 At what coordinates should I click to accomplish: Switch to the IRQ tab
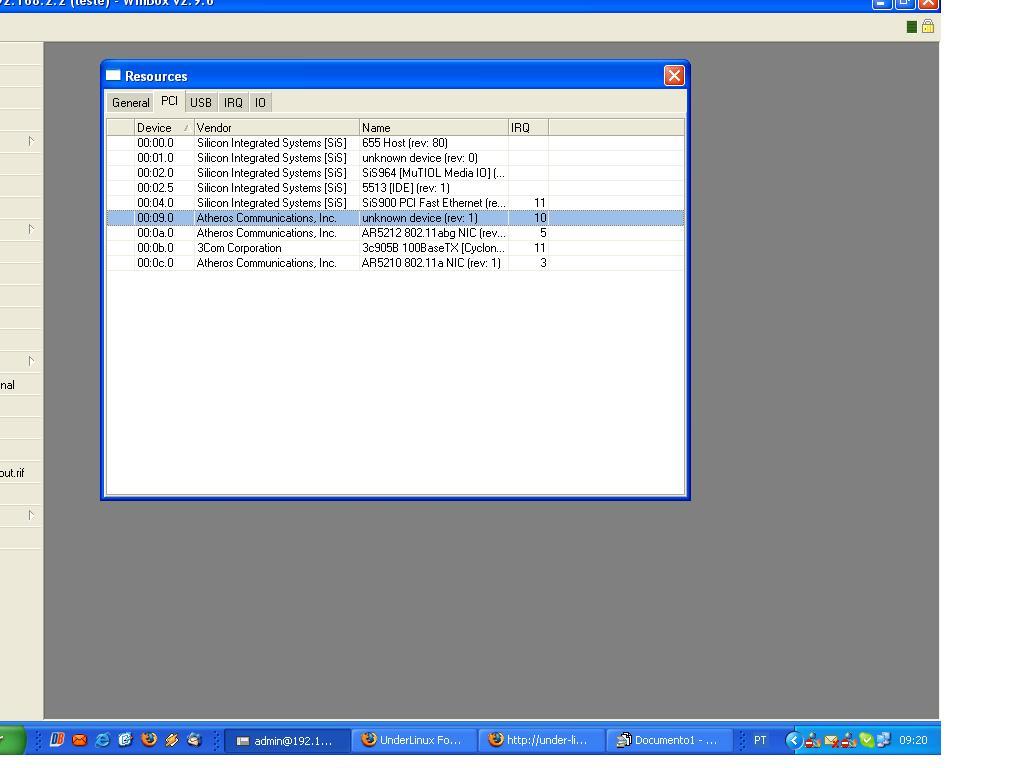pyautogui.click(x=233, y=103)
